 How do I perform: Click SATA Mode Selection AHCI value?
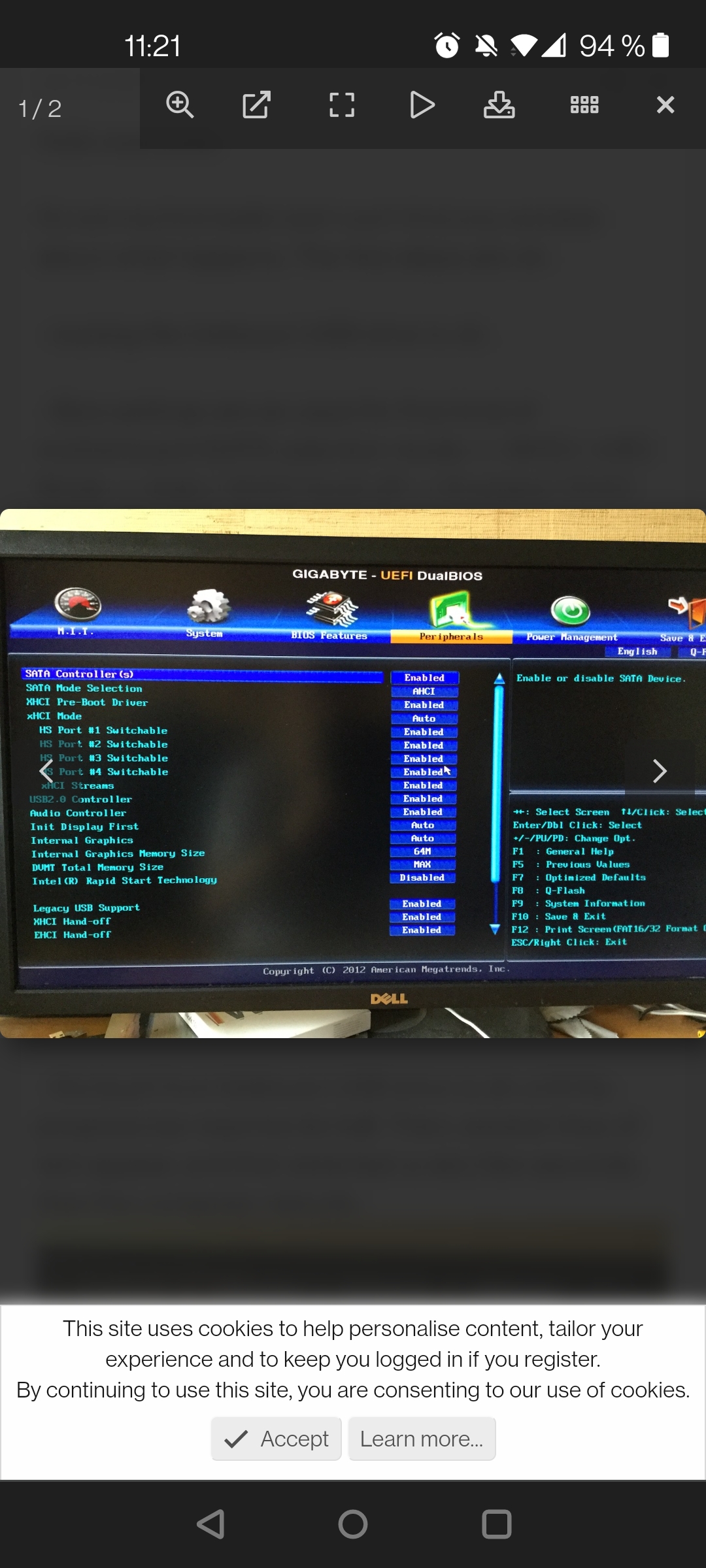(x=424, y=691)
